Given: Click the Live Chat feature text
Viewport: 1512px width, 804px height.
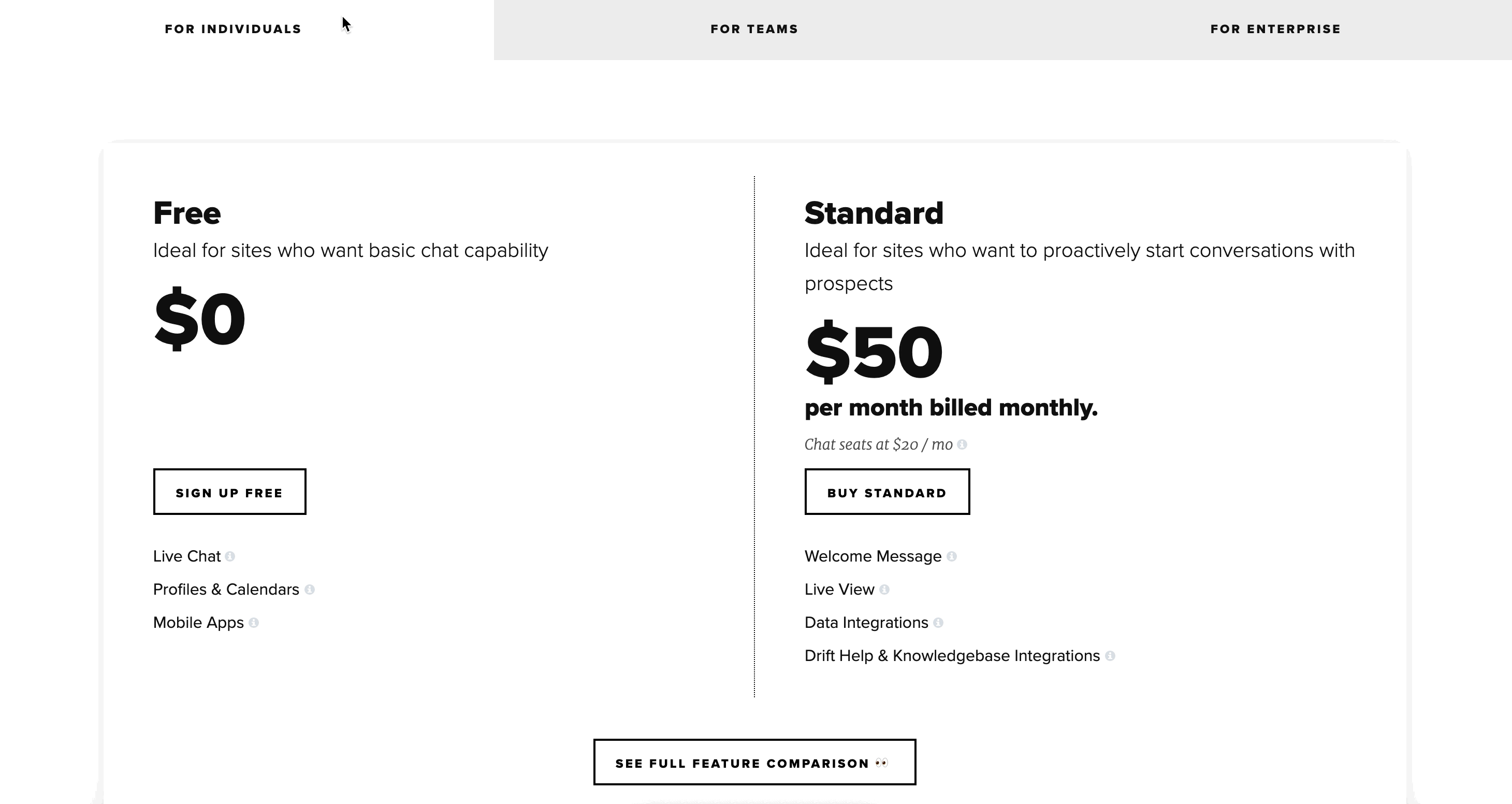Looking at the screenshot, I should (186, 556).
